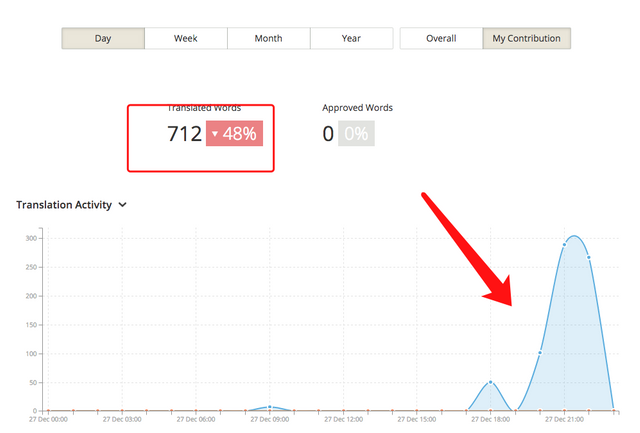The image size is (640, 433).
Task: Select the Day period tab
Action: pos(103,38)
